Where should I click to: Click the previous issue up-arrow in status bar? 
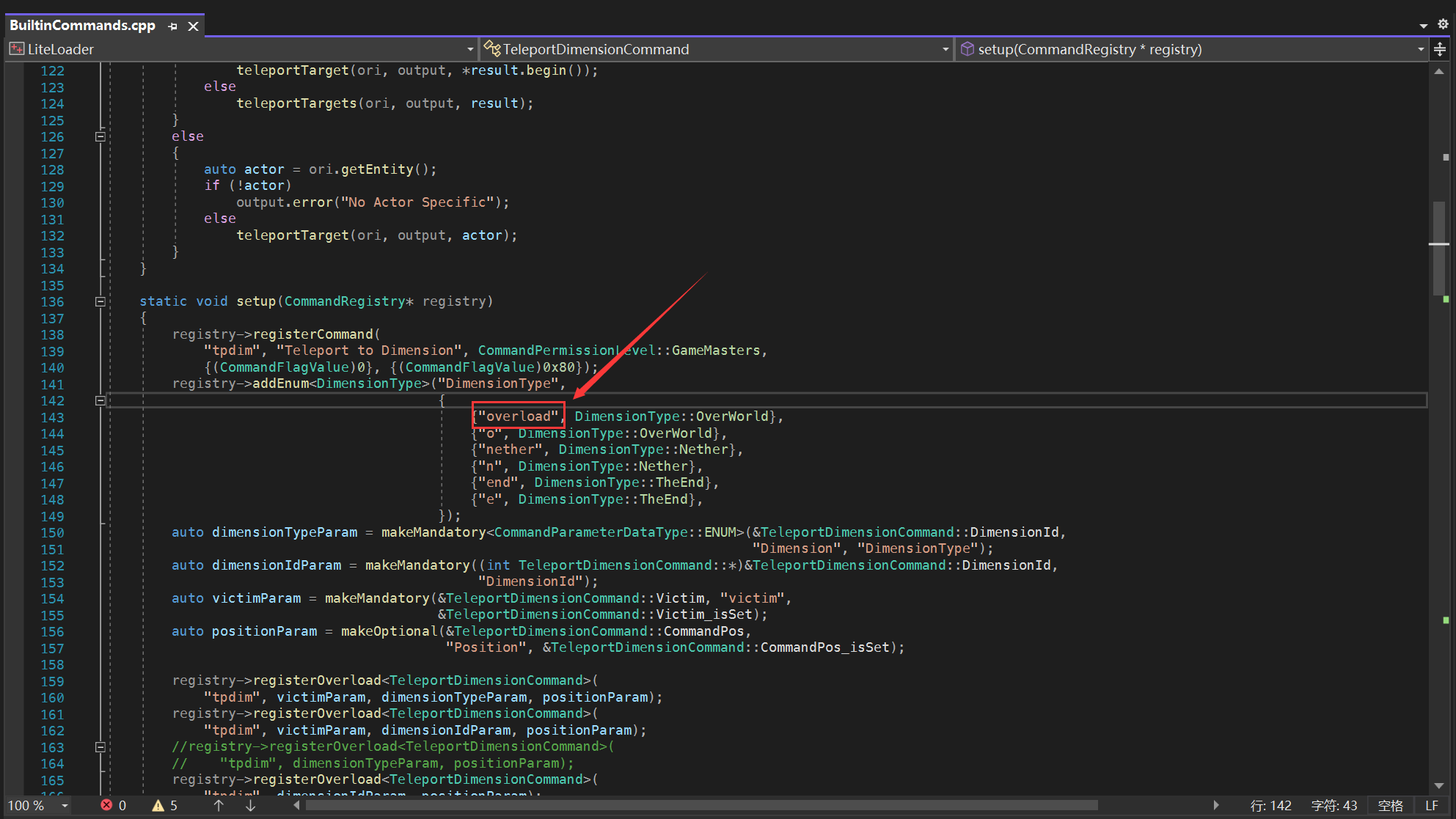click(218, 805)
